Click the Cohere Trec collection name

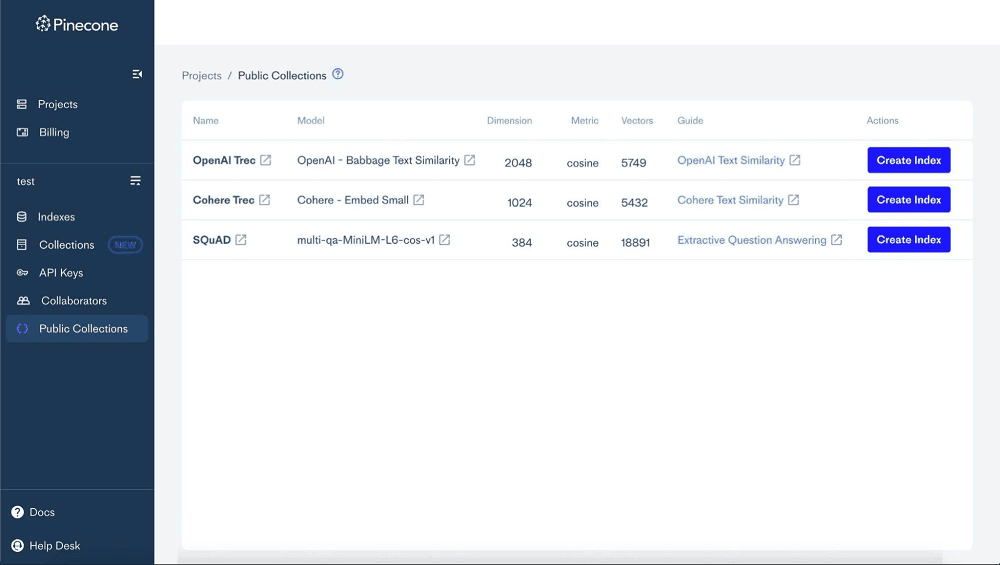tap(223, 200)
